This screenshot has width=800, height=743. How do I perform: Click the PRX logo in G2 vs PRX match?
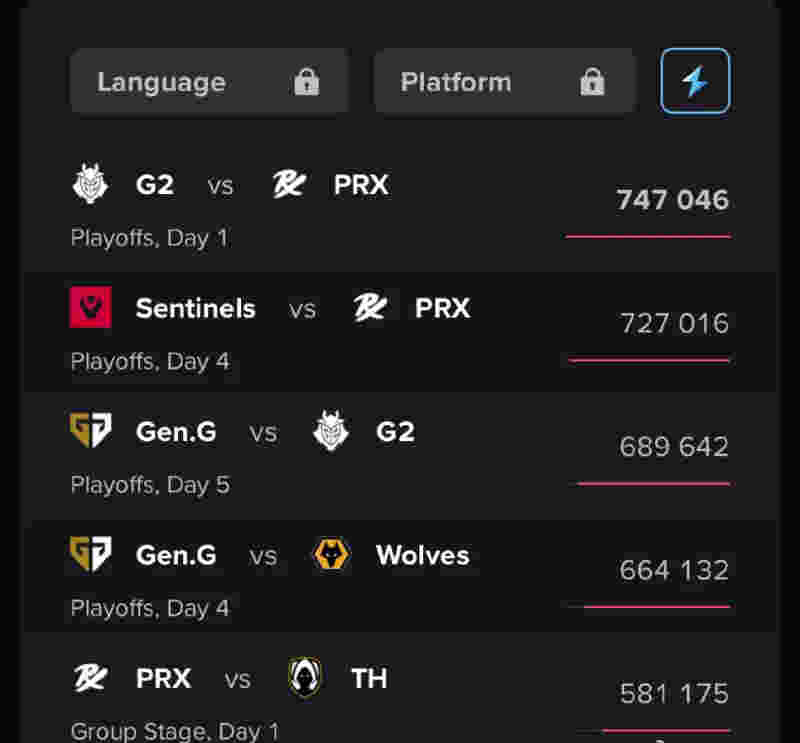coord(289,184)
